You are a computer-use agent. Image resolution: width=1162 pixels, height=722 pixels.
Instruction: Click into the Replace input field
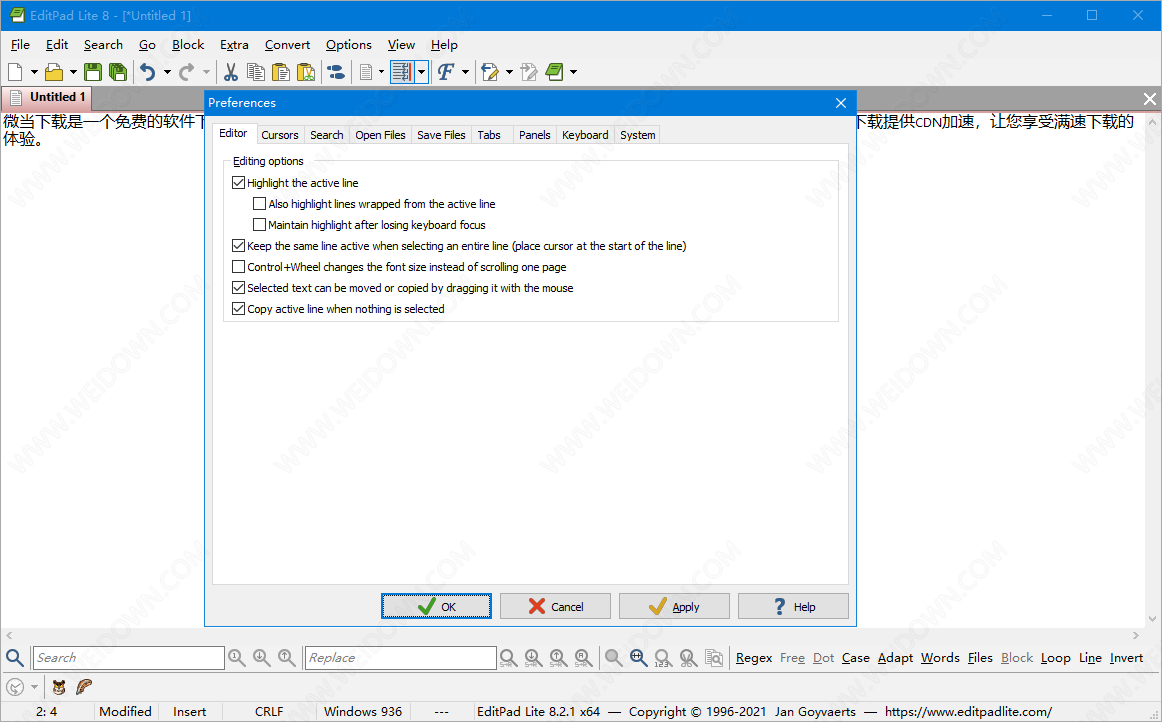401,658
